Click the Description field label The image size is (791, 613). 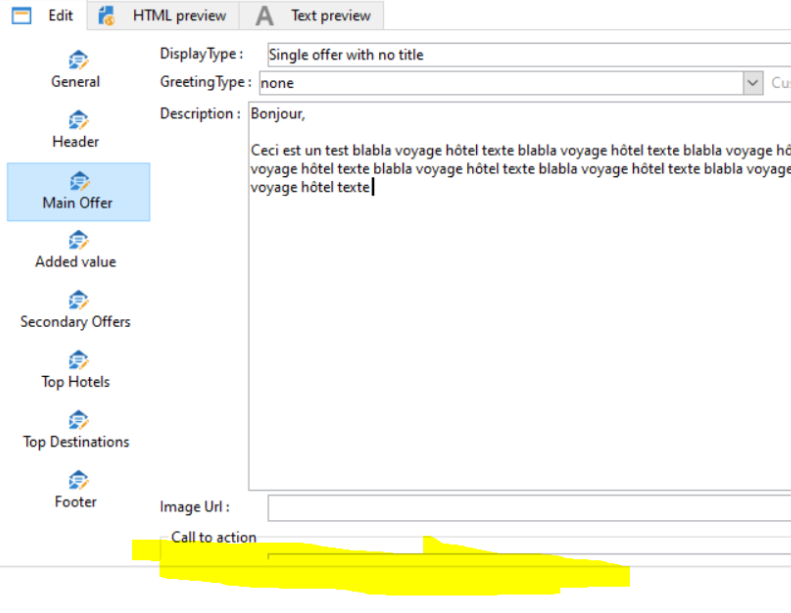pyautogui.click(x=199, y=113)
